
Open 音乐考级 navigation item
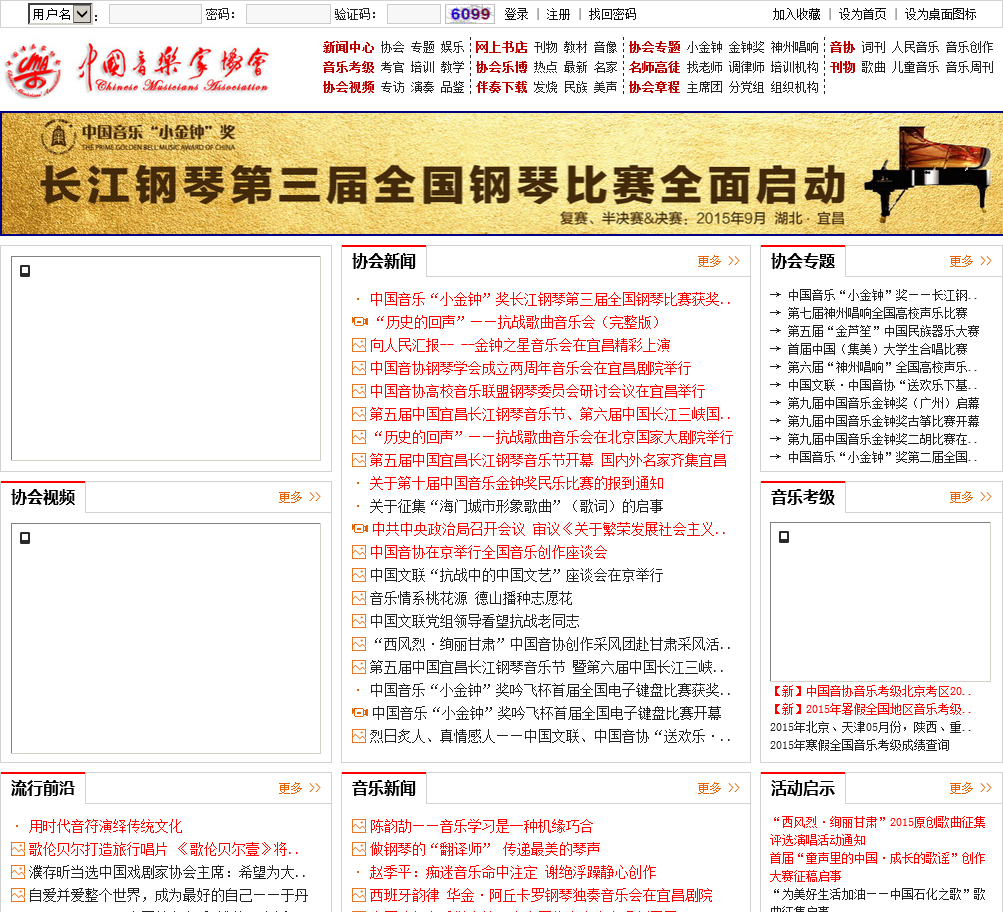click(x=348, y=67)
